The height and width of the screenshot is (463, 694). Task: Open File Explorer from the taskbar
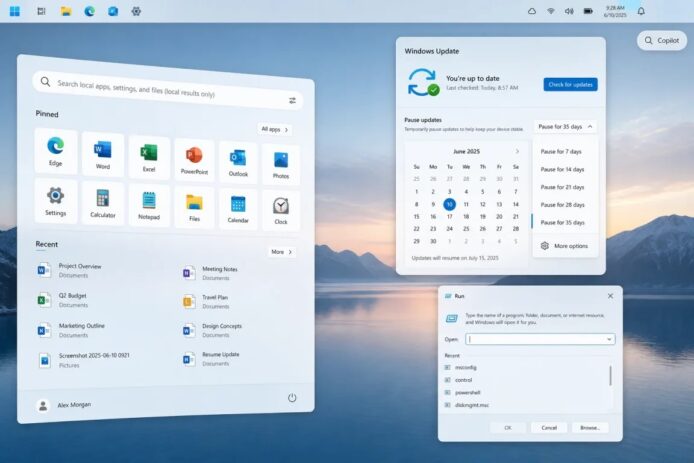tap(66, 11)
